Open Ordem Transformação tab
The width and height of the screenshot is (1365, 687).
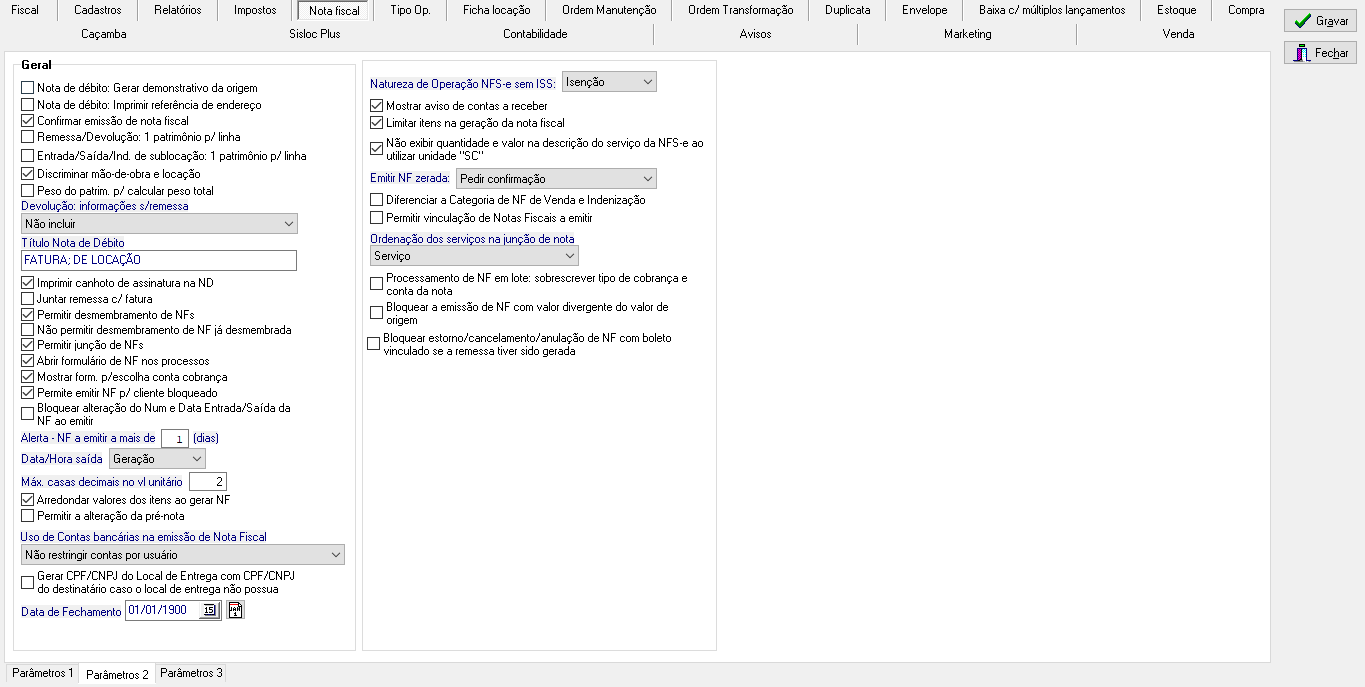pos(741,10)
